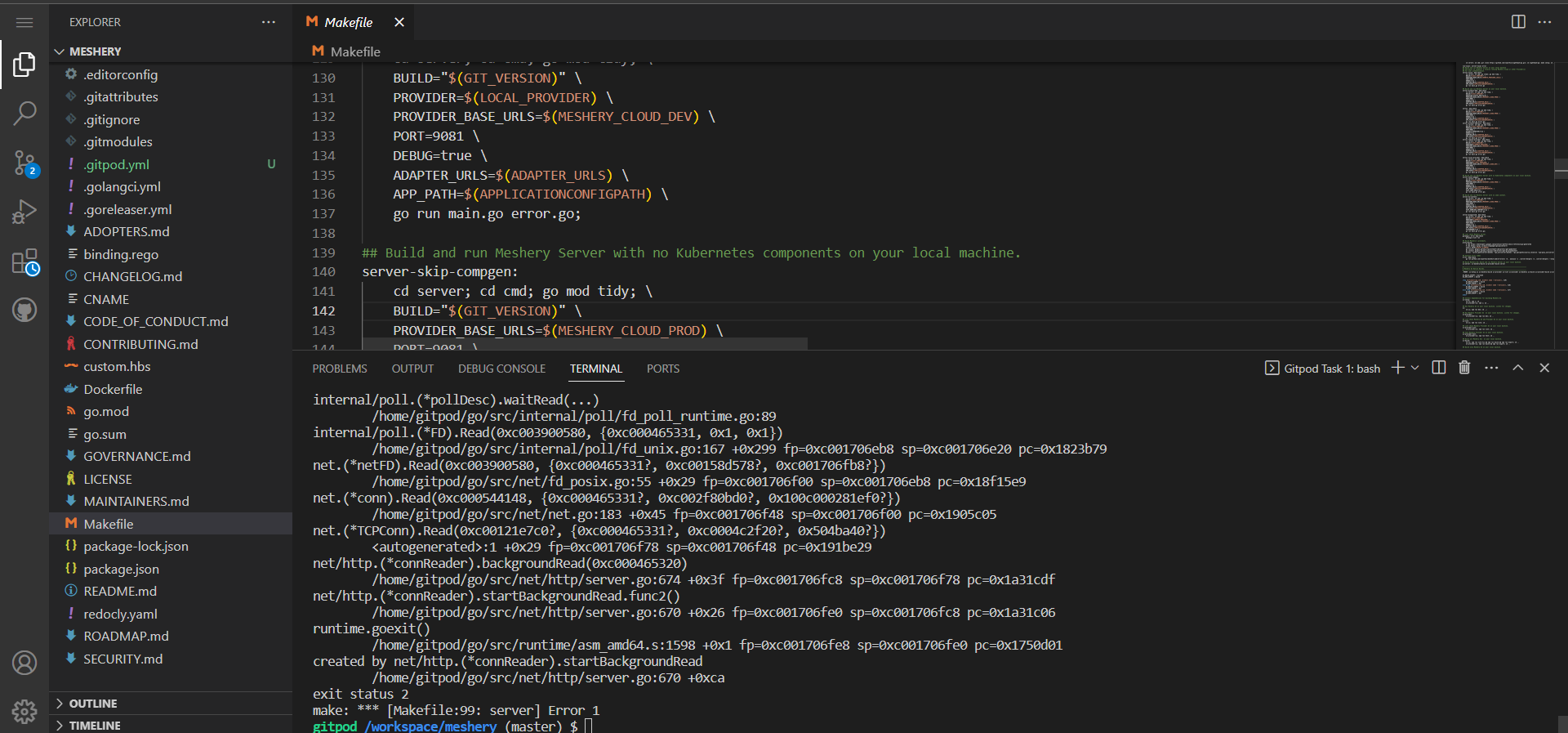Open README.md file
Screen dimensions: 1568x733
click(171, 591)
